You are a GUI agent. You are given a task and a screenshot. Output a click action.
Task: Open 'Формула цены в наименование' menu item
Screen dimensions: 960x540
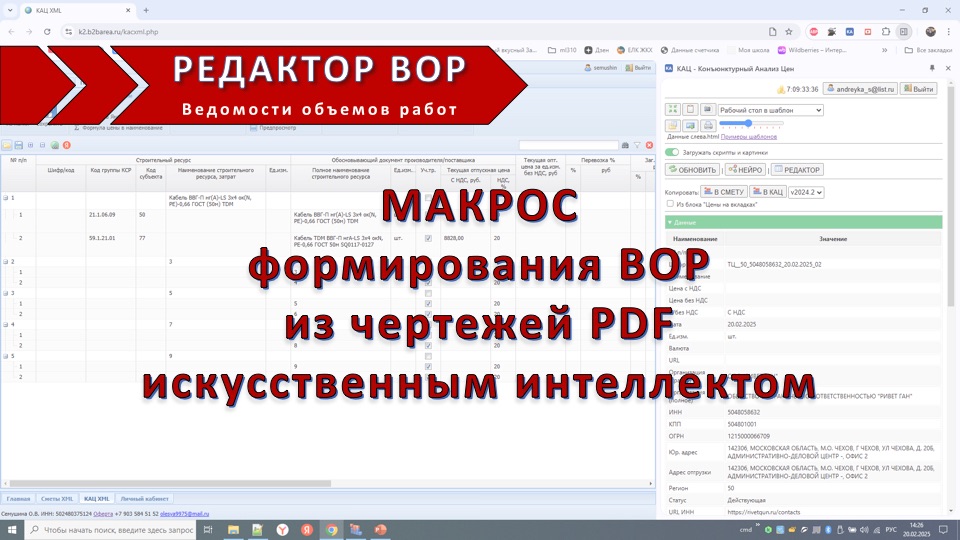[118, 128]
